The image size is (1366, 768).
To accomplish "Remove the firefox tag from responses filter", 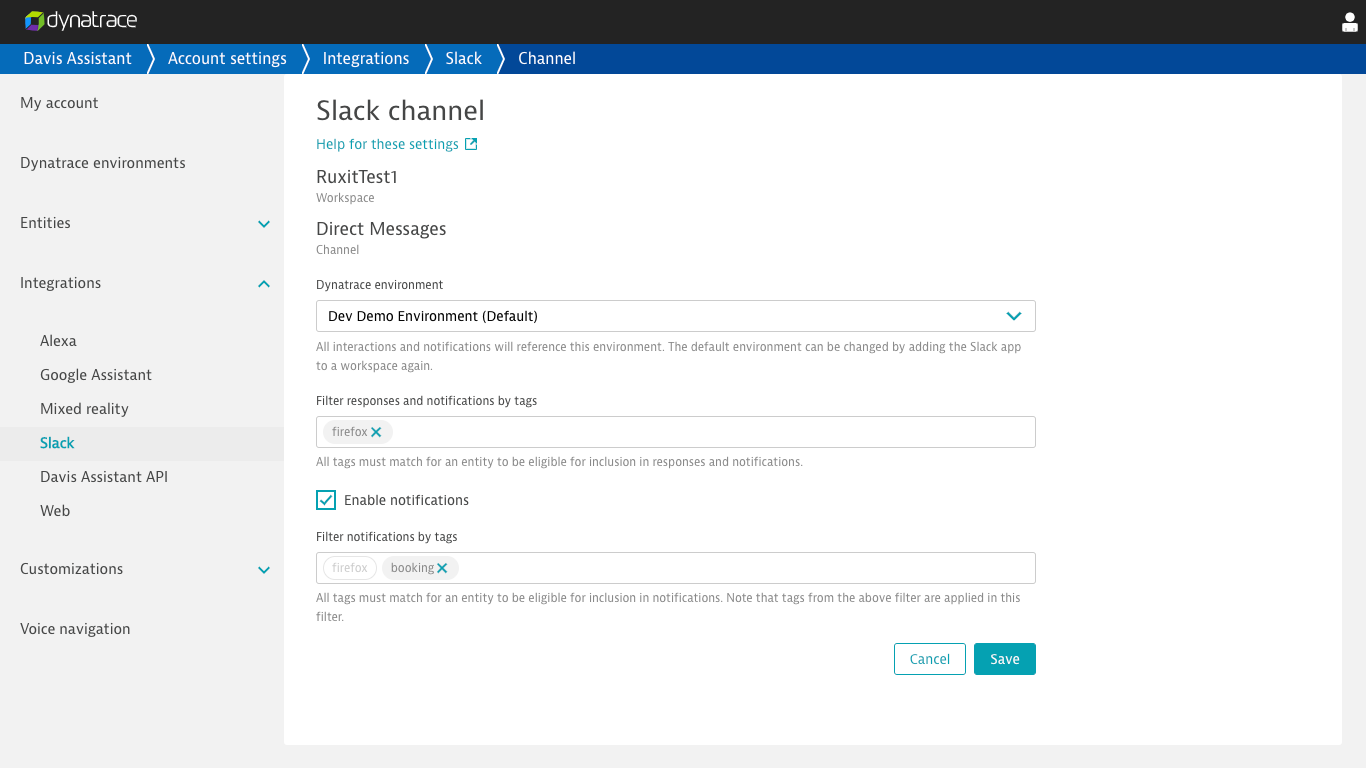I will [376, 432].
